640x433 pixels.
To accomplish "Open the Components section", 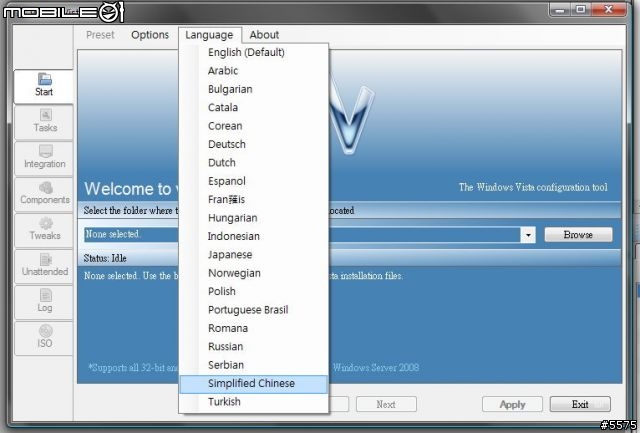I will 44,194.
